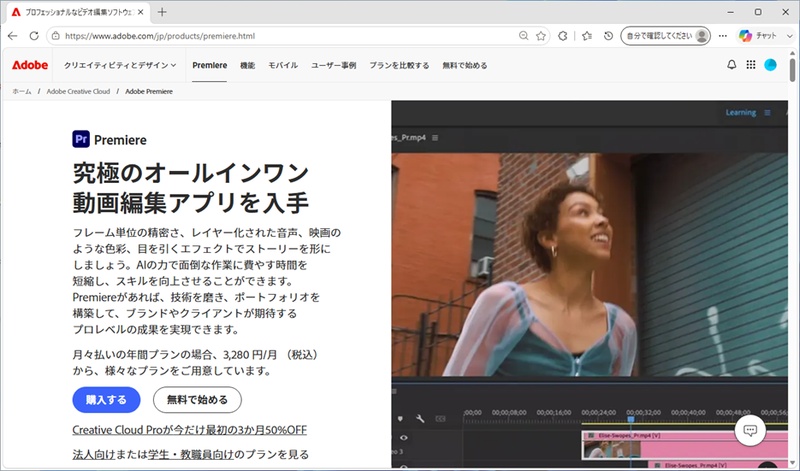This screenshot has height=471, width=800.
Task: Open 無料で始める in the nav bar
Action: pyautogui.click(x=465, y=65)
